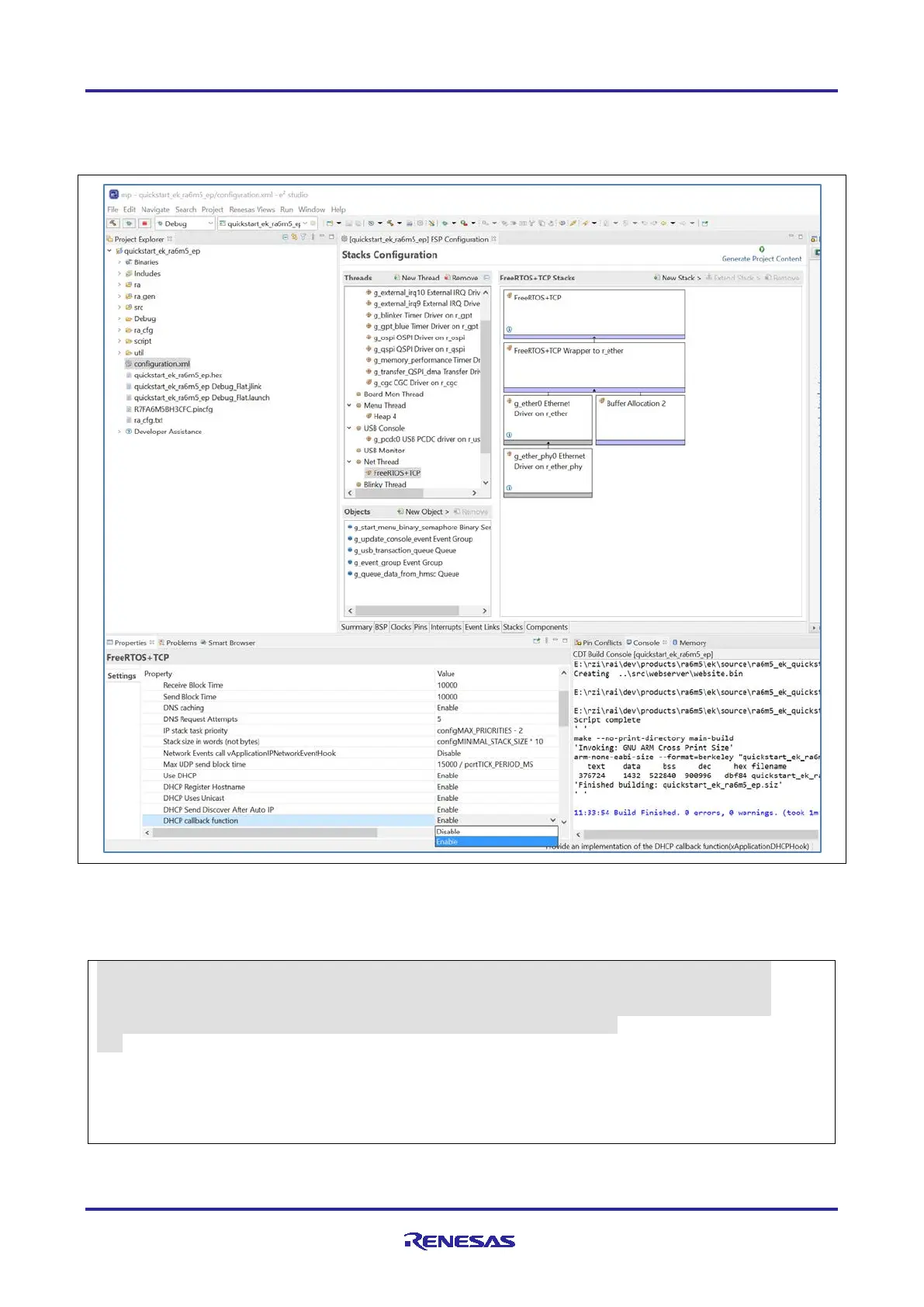Open the Smart Browser tab
Screen dimensions: 924x1307
pos(227,643)
